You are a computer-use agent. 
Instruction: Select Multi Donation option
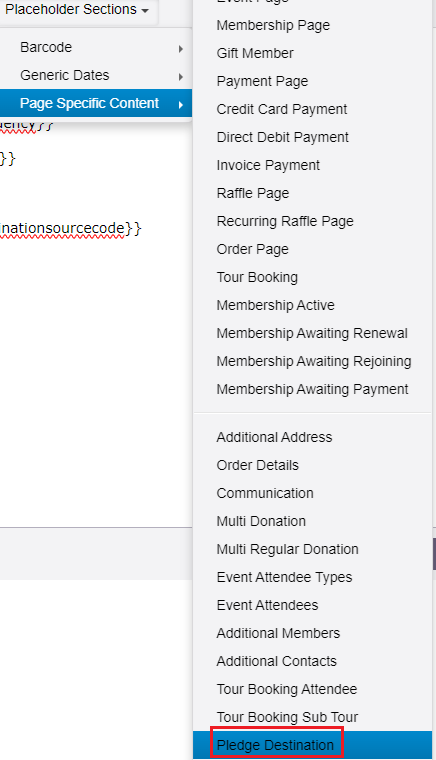312,522
